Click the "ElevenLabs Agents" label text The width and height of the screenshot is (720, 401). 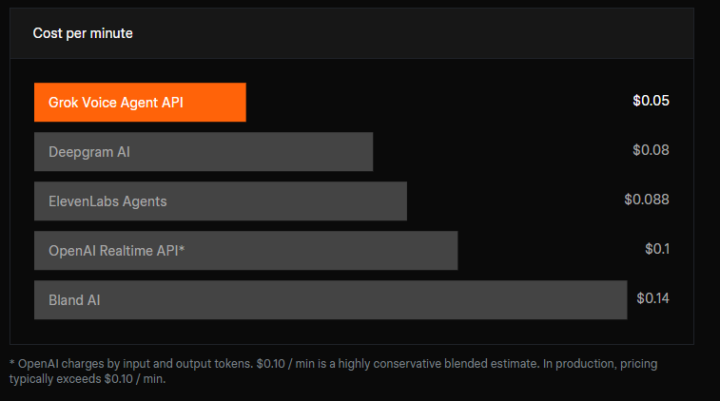(108, 201)
